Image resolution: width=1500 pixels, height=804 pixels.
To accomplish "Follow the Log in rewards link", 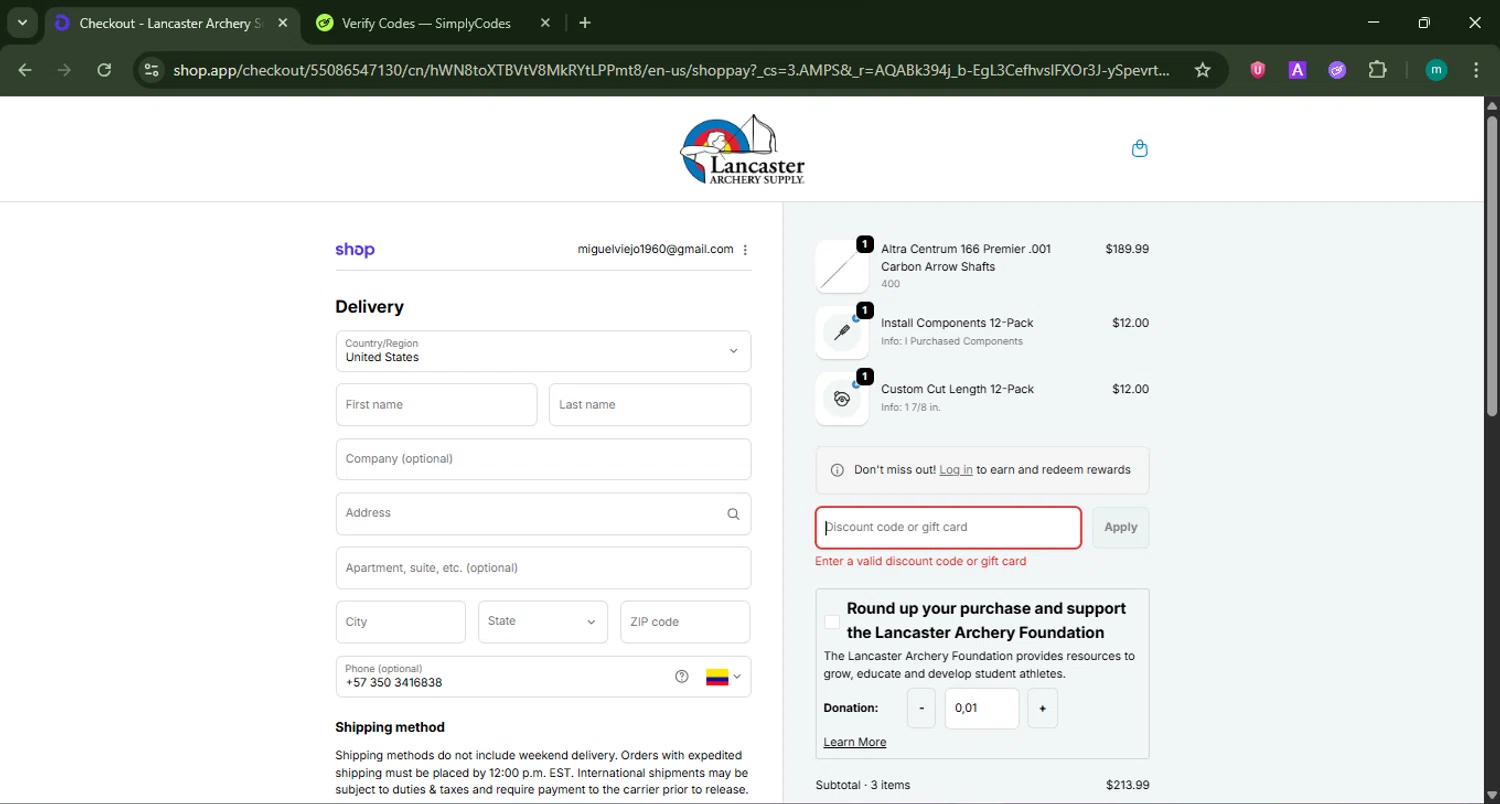I will click(x=956, y=470).
